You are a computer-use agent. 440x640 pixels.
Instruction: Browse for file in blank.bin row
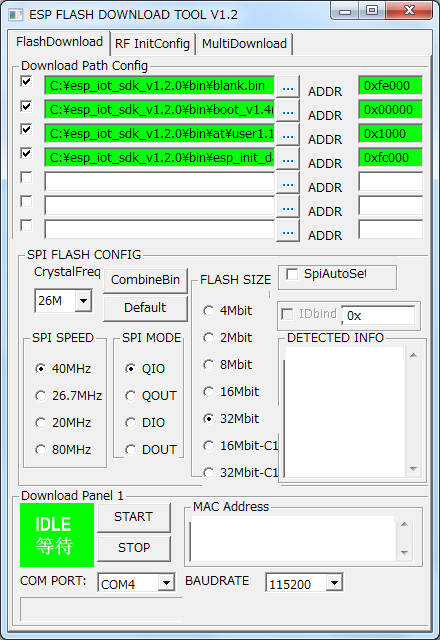[x=288, y=86]
